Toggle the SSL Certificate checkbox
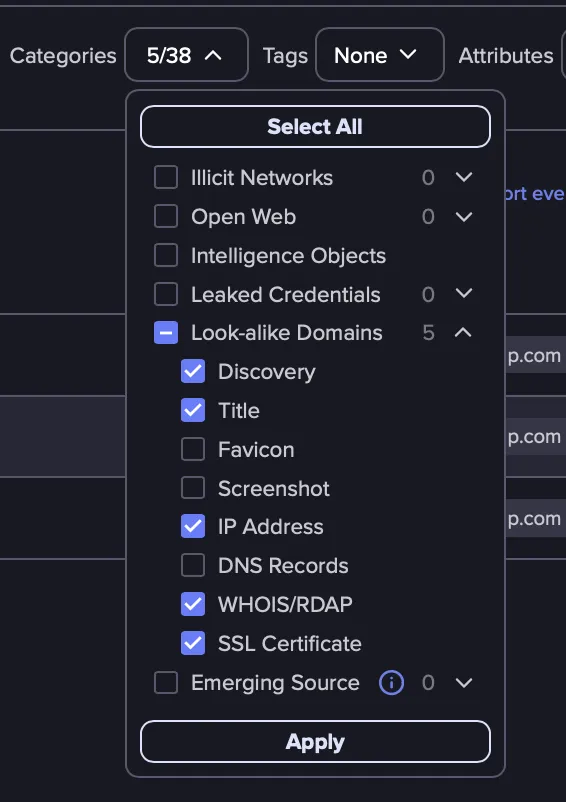The image size is (566, 802). point(193,643)
